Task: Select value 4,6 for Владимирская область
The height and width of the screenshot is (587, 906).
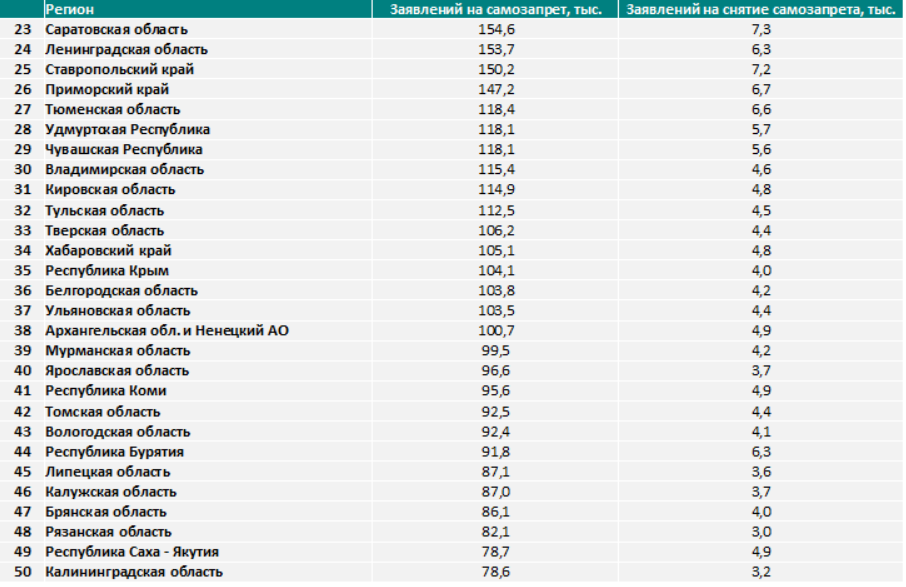Action: pyautogui.click(x=761, y=169)
